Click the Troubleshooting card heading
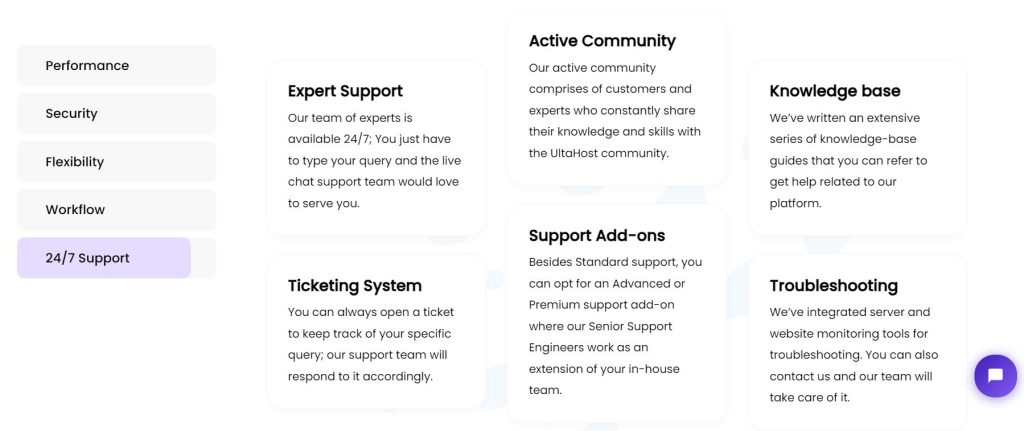This screenshot has height=431, width=1024. [834, 286]
